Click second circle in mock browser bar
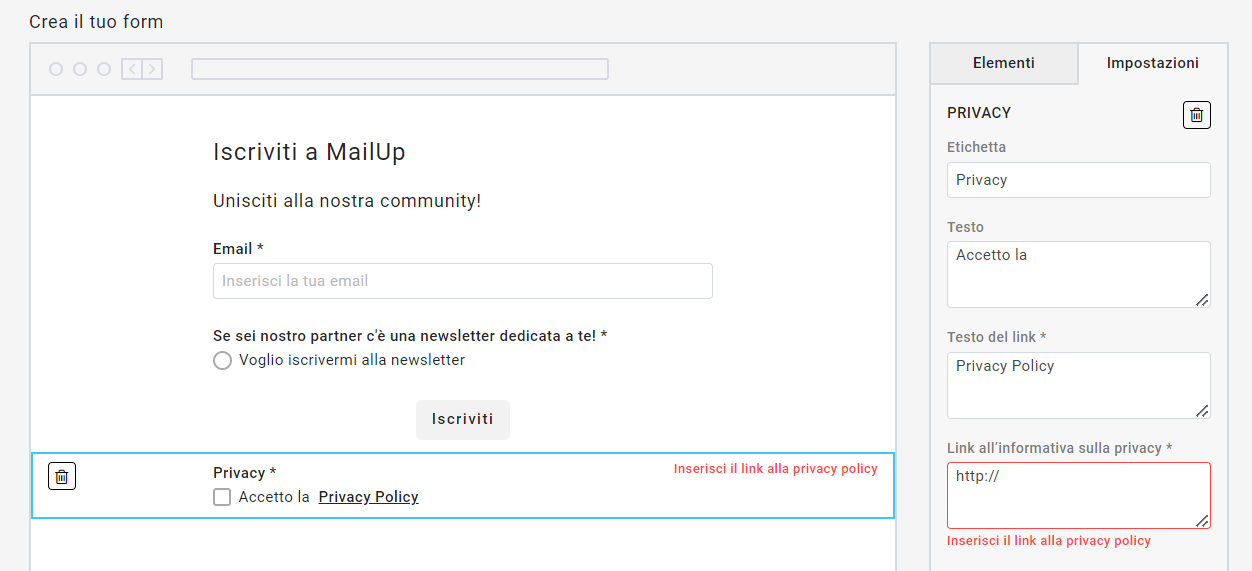The height and width of the screenshot is (571, 1252). click(x=80, y=69)
